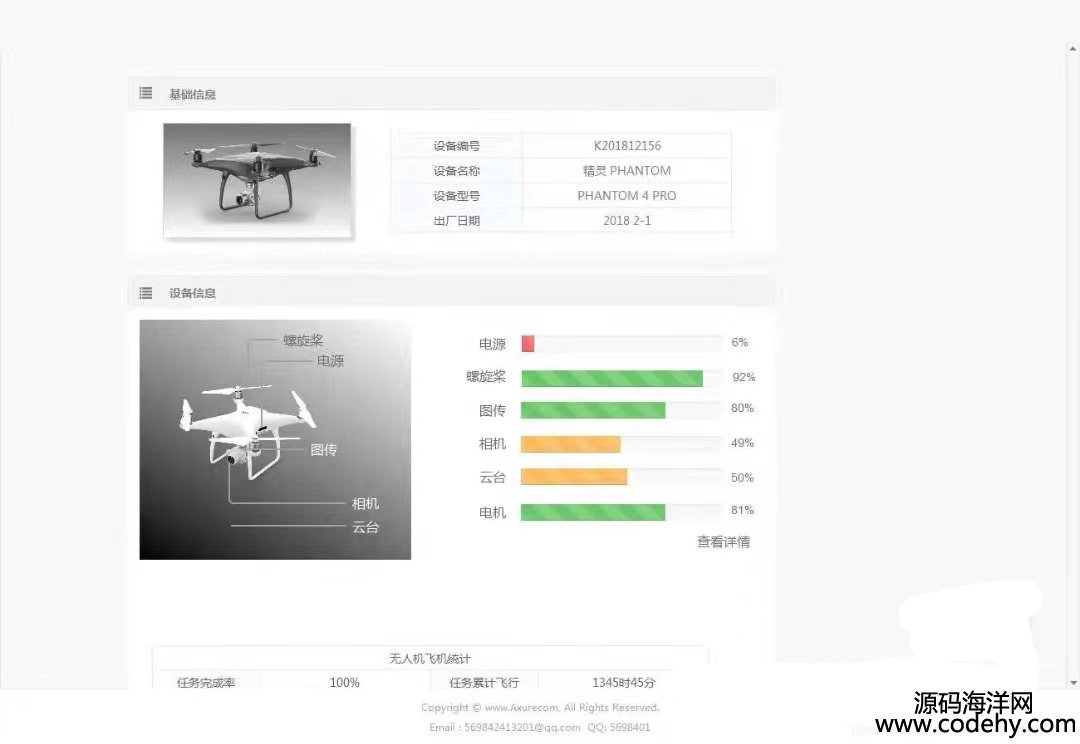Click the list icon beside 设备信息
1080x744 pixels.
tap(145, 293)
